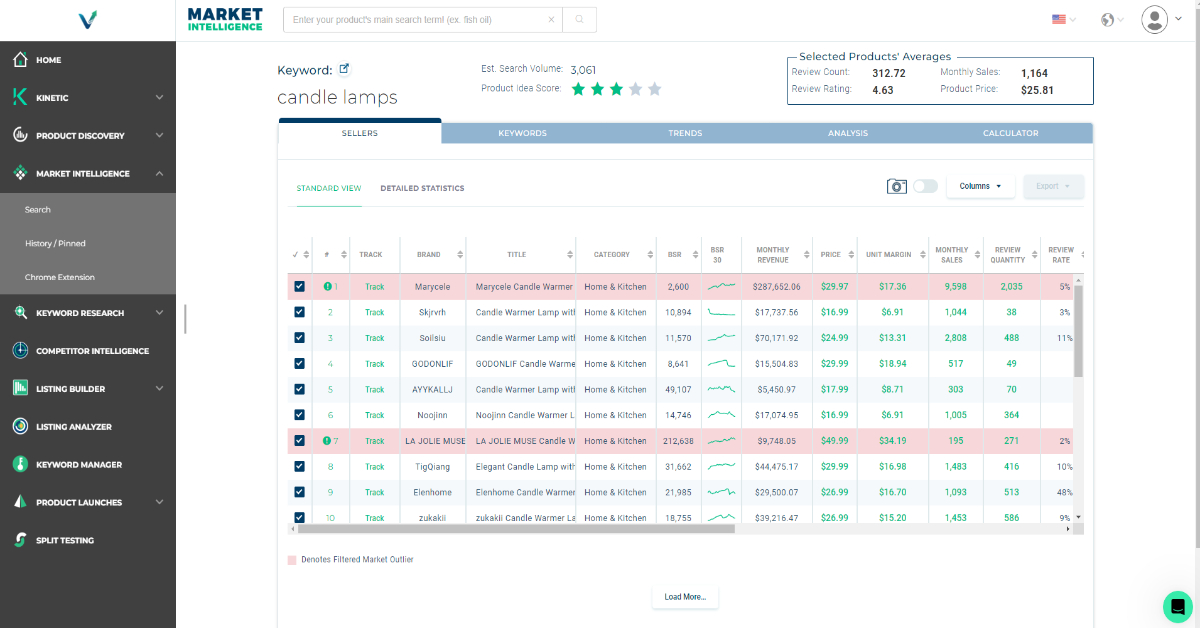Image resolution: width=1200 pixels, height=628 pixels.
Task: Toggle the switch next to camera icon
Action: 925,186
